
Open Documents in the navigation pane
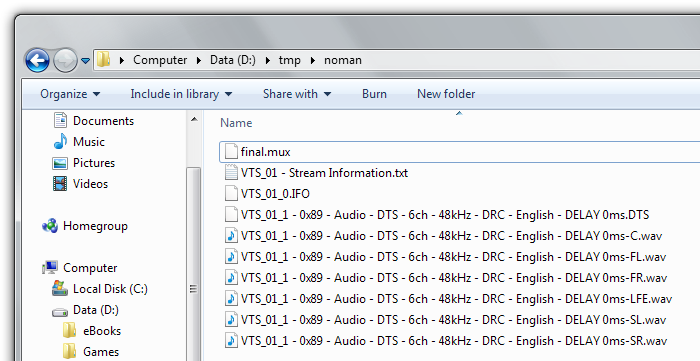pyautogui.click(x=103, y=121)
